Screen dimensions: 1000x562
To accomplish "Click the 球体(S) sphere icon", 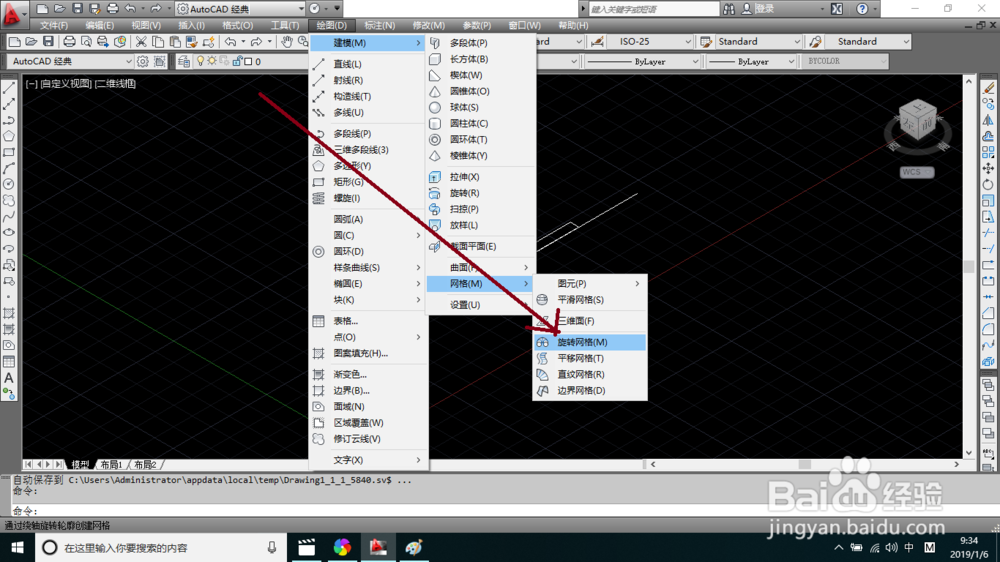I will click(x=435, y=107).
